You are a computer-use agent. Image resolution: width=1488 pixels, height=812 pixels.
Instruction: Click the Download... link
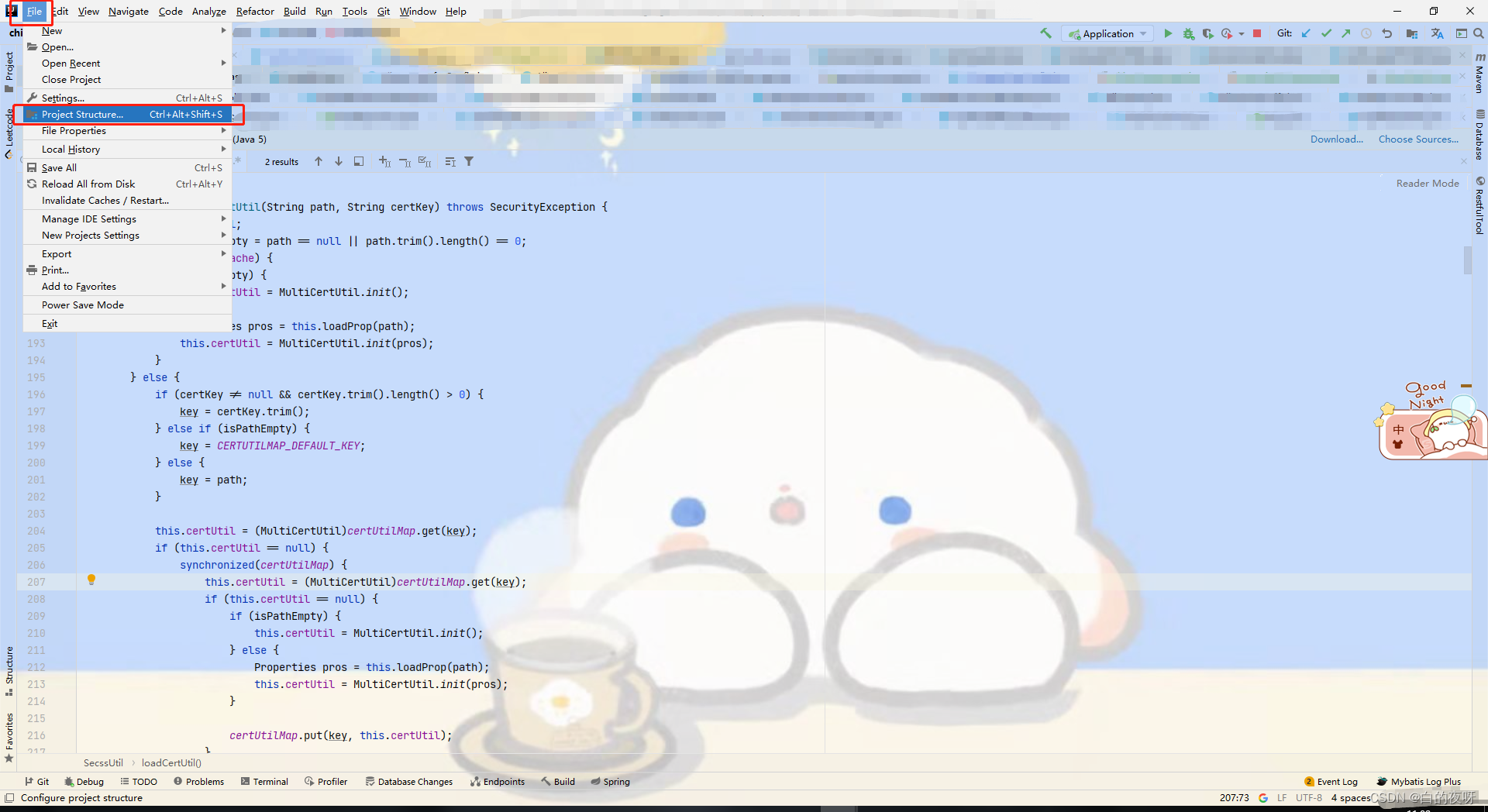(1337, 139)
